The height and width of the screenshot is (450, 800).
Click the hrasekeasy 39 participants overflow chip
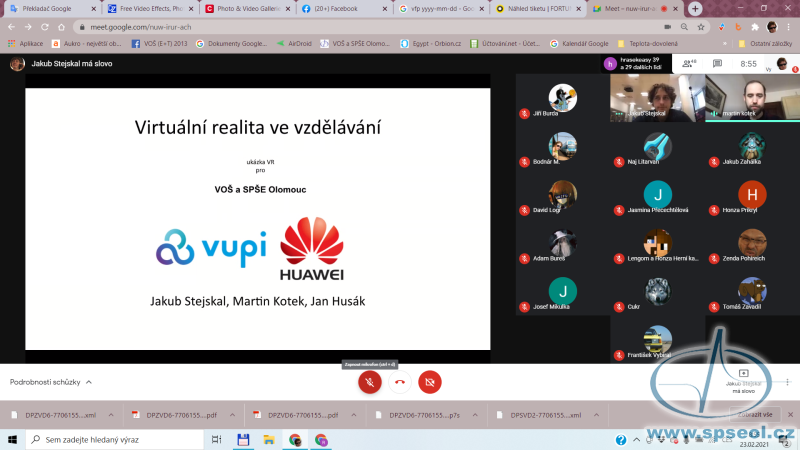point(635,63)
